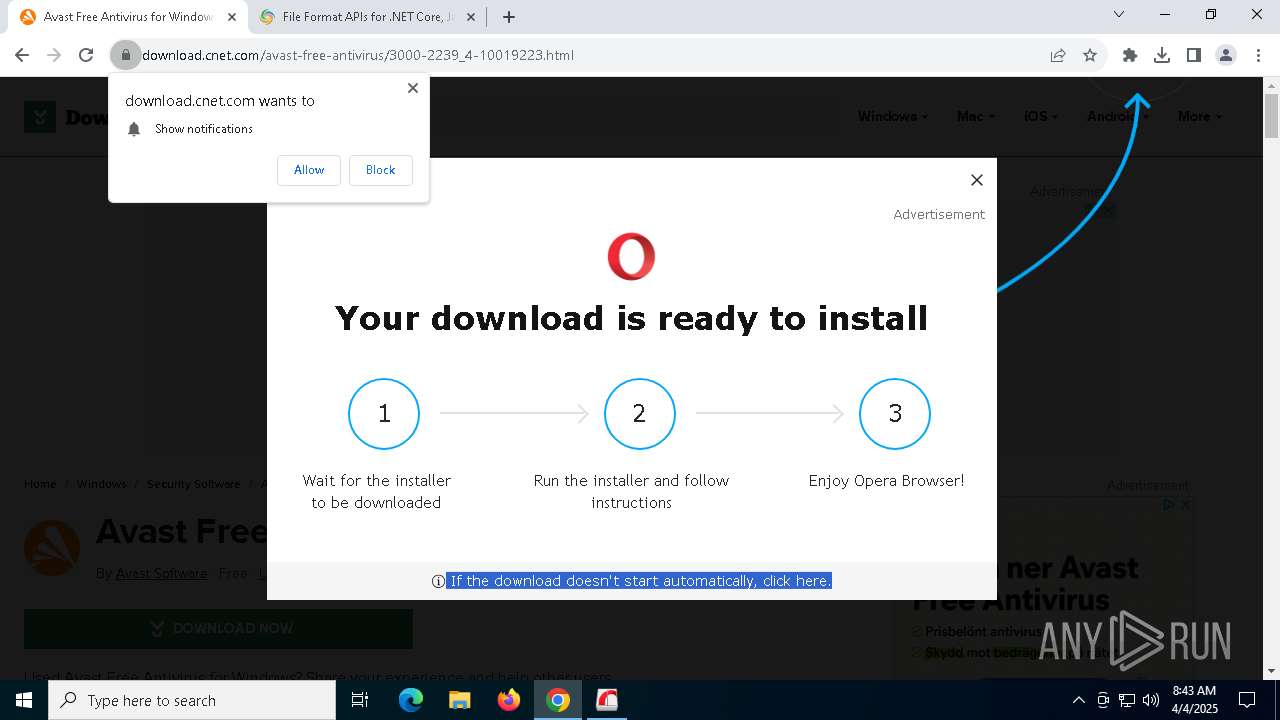The image size is (1280, 720).
Task: Open Task View on taskbar
Action: point(360,700)
